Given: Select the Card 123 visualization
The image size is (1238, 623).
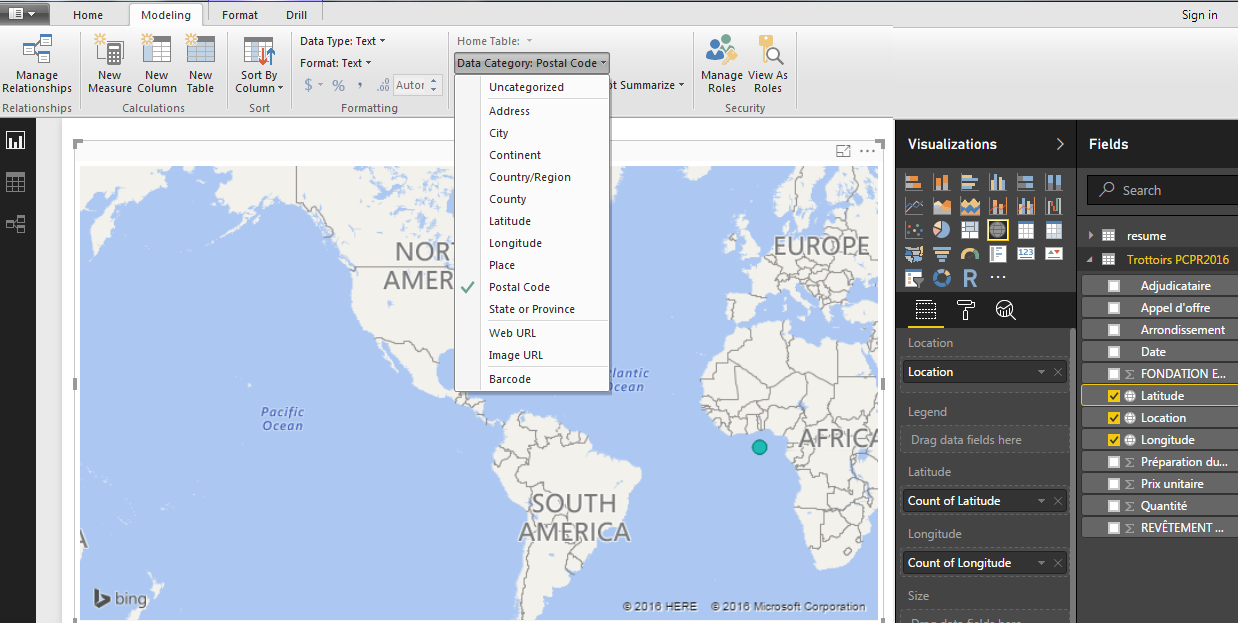Looking at the screenshot, I should 1026,254.
